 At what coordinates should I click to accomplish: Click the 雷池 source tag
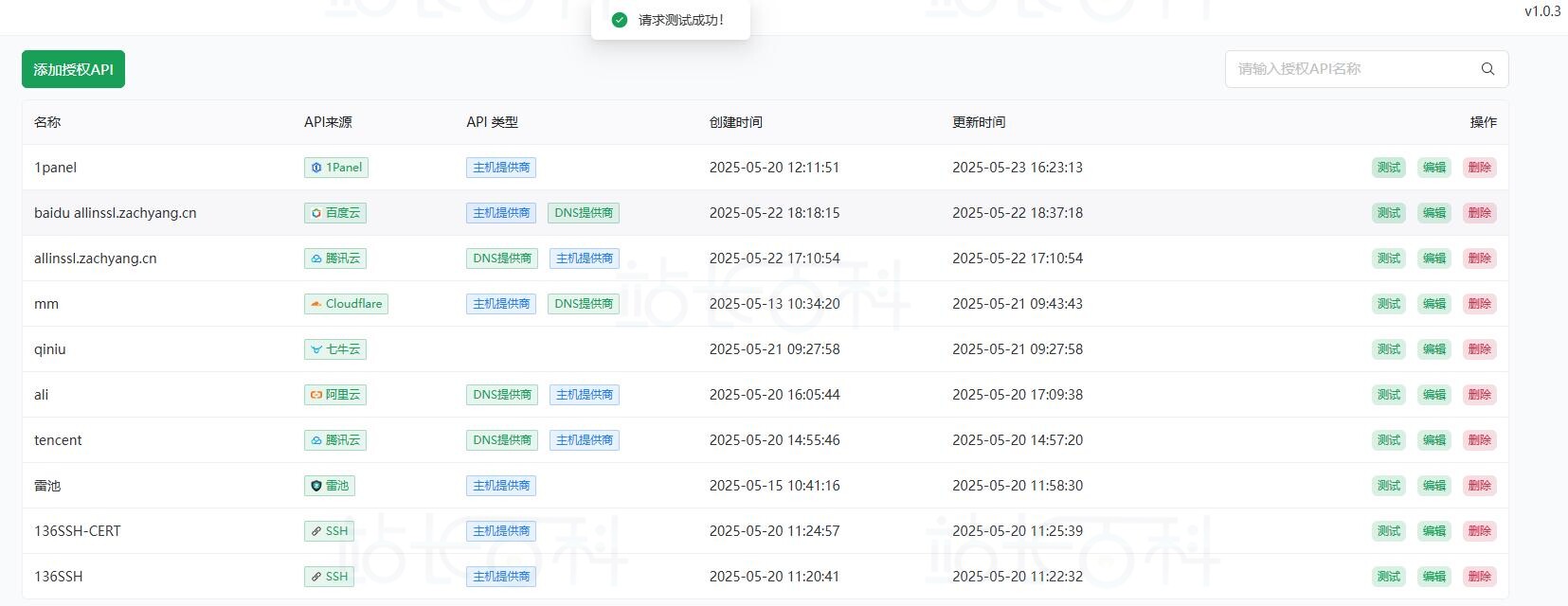(330, 486)
